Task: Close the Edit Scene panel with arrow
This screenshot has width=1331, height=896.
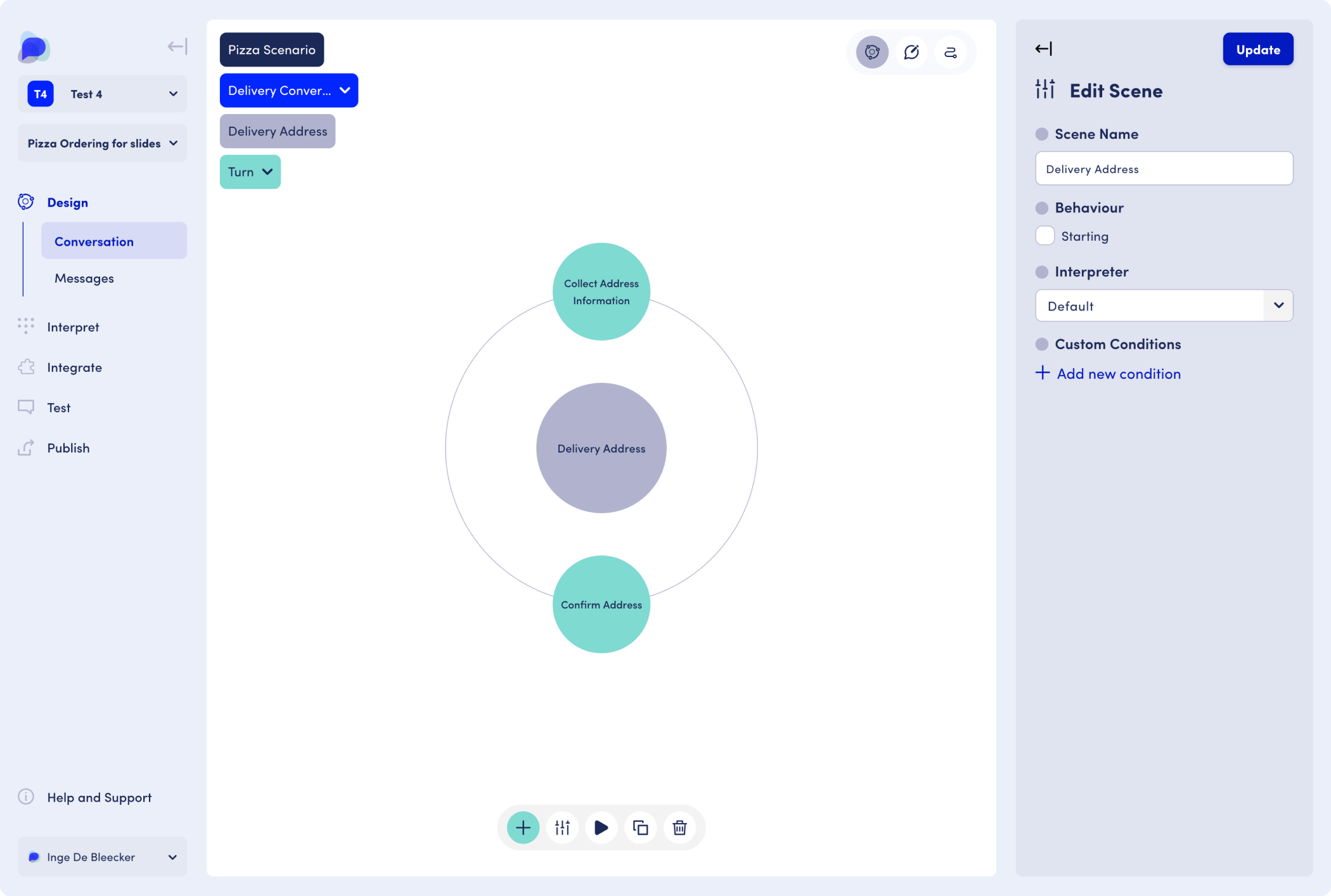Action: tap(1043, 49)
